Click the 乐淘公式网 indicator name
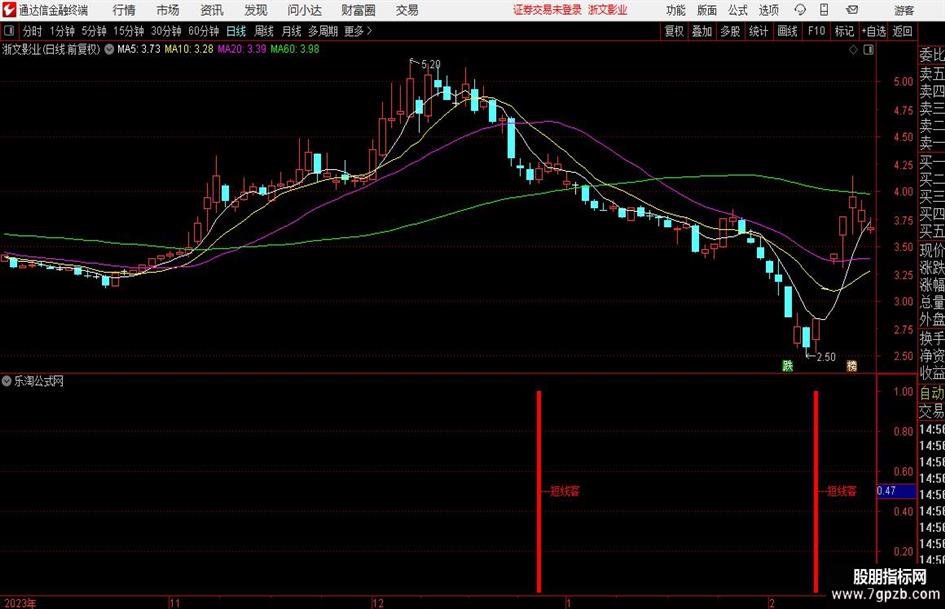 point(39,381)
